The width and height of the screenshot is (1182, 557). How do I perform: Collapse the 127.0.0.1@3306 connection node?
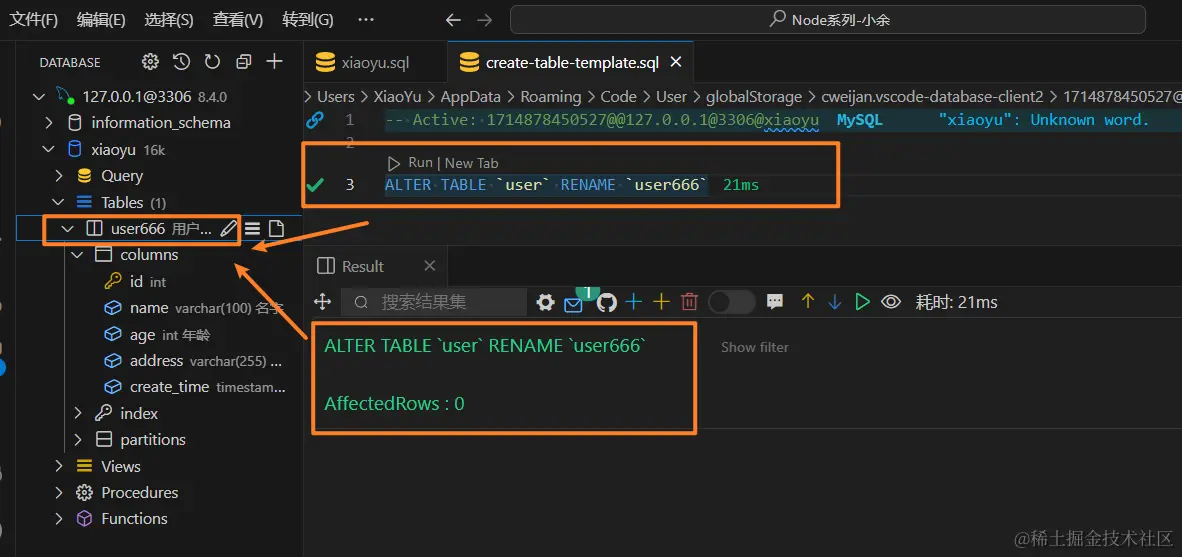pyautogui.click(x=39, y=96)
